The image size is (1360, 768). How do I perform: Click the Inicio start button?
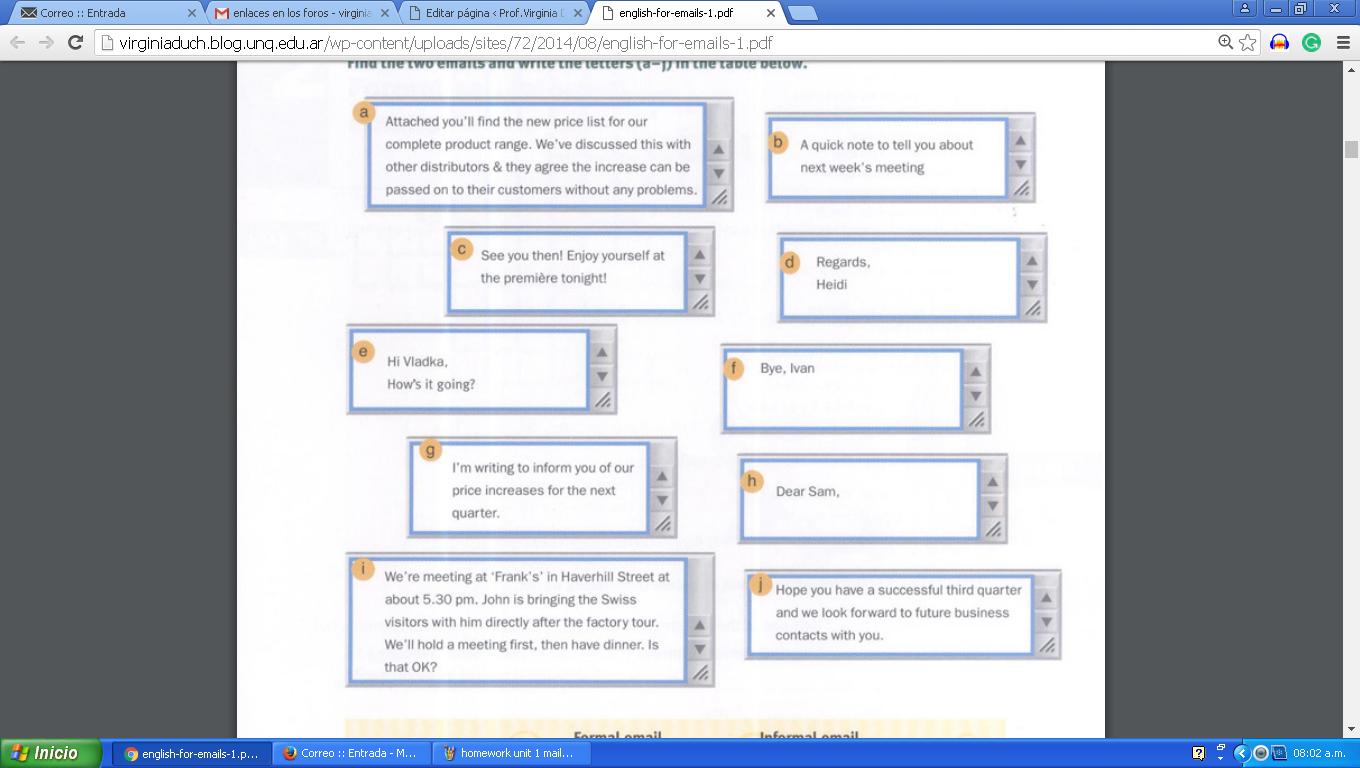pyautogui.click(x=52, y=753)
